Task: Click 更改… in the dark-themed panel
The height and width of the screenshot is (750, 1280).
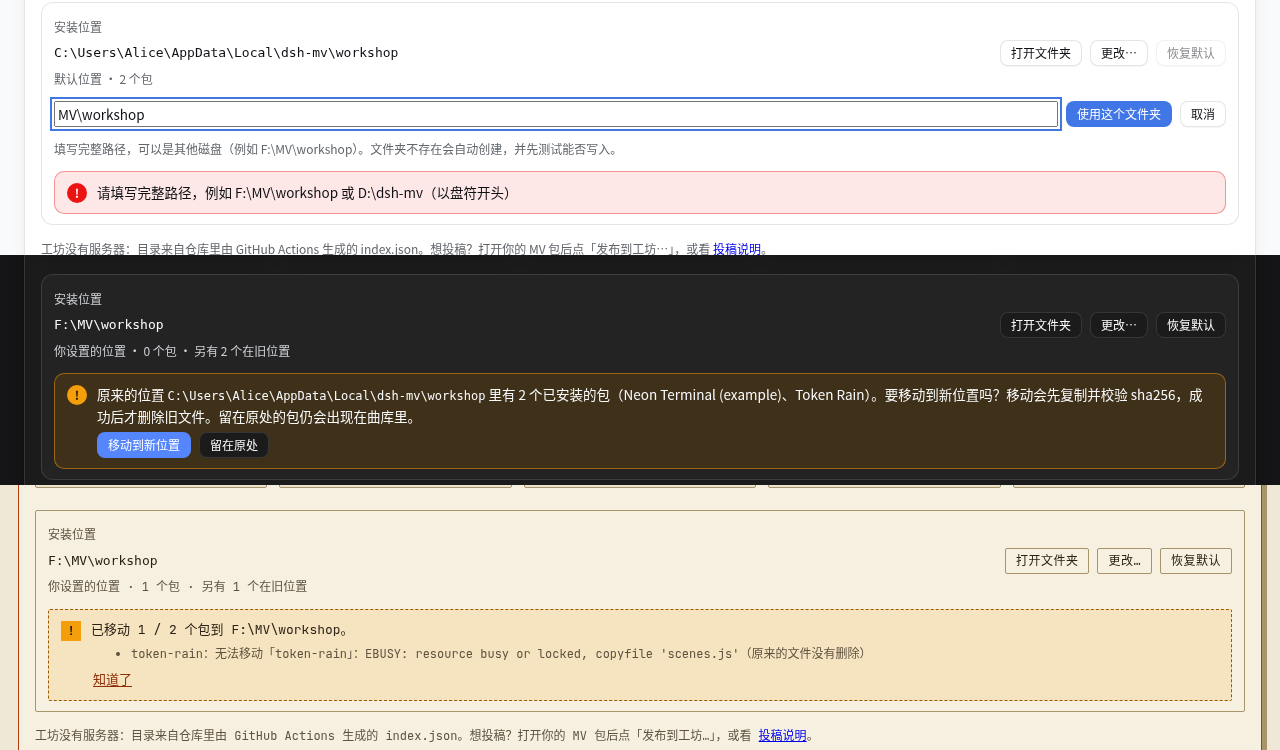Action: click(x=1119, y=325)
